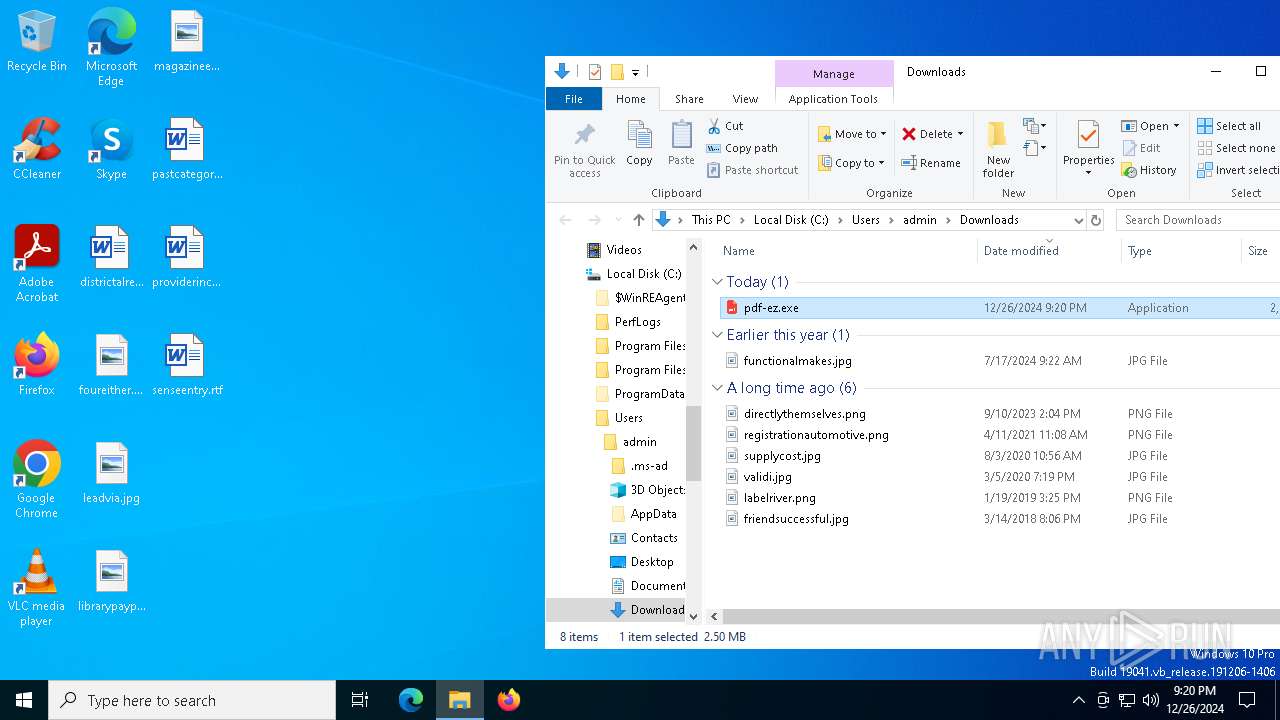Click Users in the address breadcrumb
1280x720 pixels.
pos(866,220)
